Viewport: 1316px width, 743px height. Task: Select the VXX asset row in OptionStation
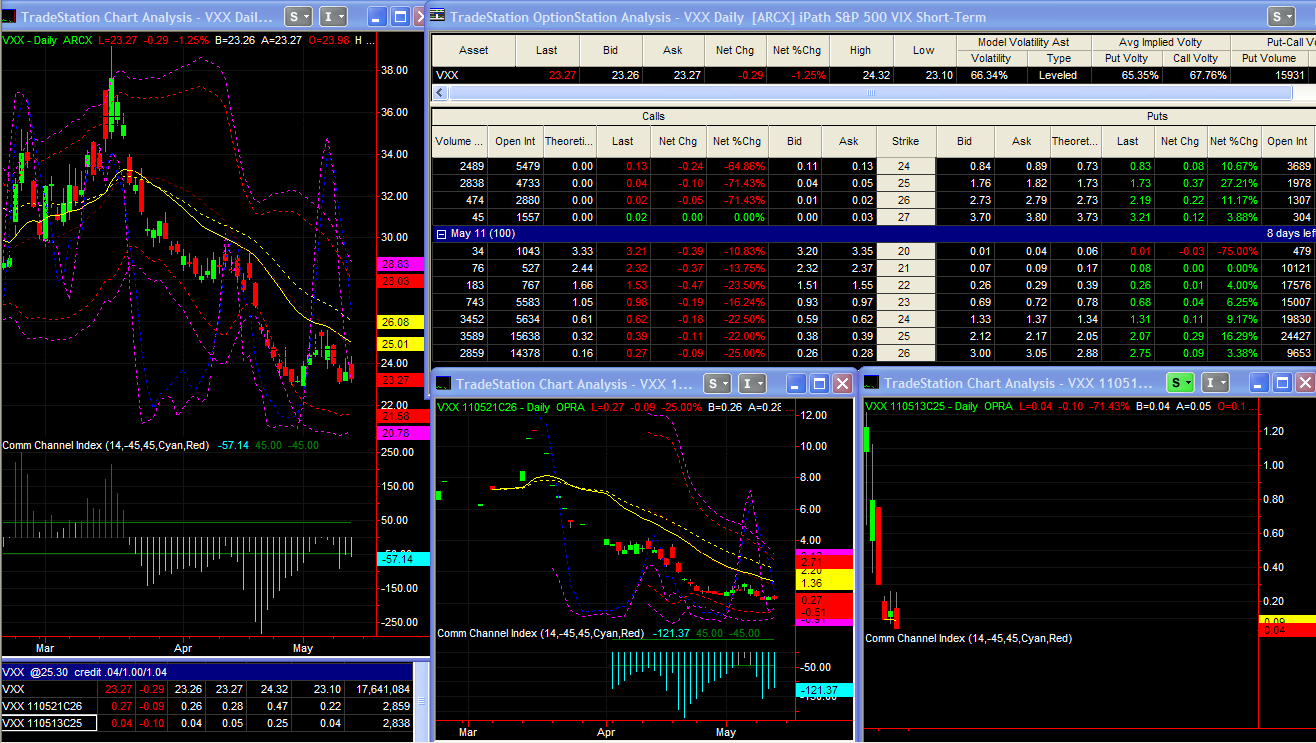point(873,75)
